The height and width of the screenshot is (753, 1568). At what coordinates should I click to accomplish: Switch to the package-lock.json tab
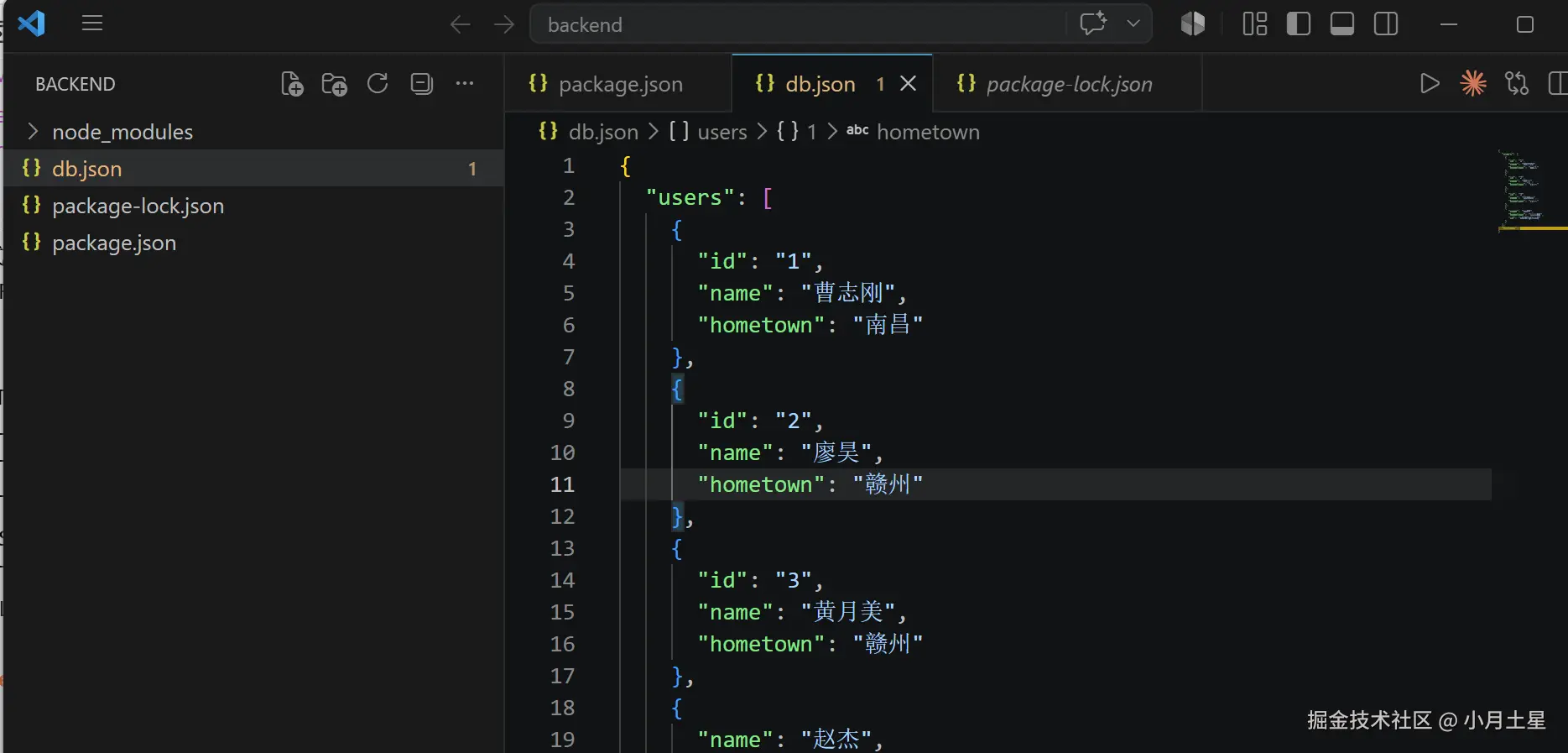(1068, 84)
